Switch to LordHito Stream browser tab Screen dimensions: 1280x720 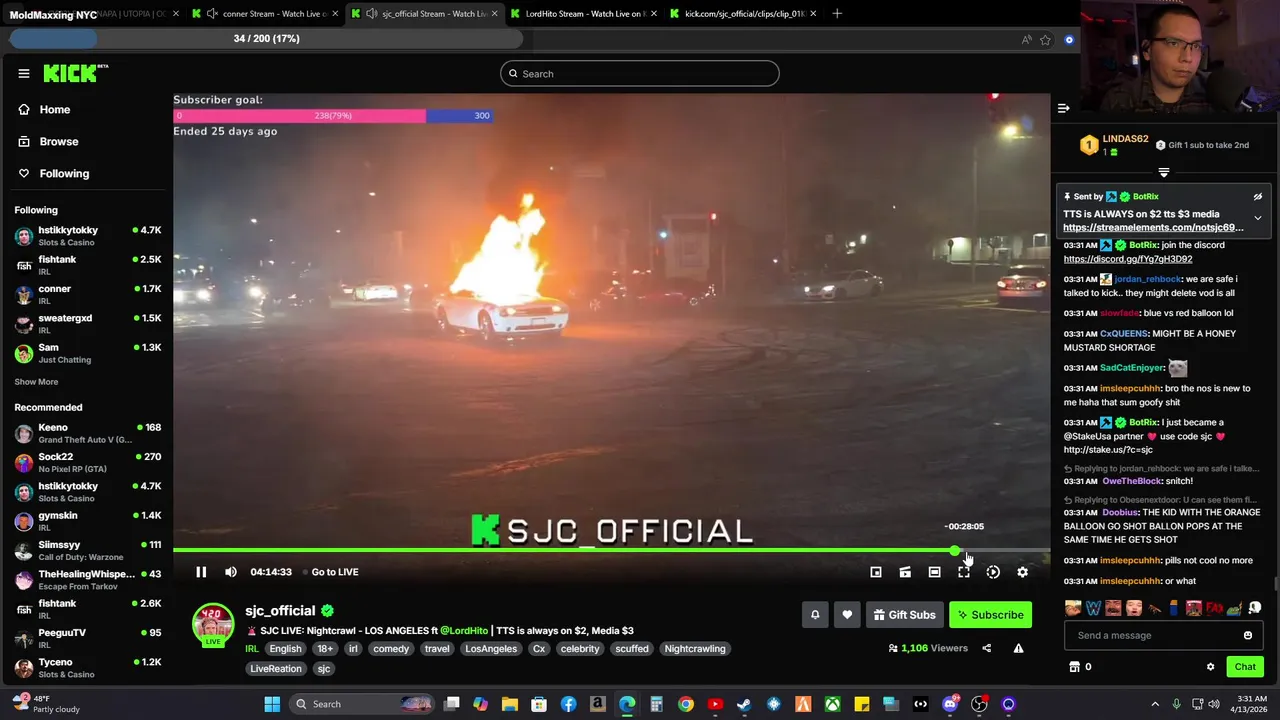point(585,14)
